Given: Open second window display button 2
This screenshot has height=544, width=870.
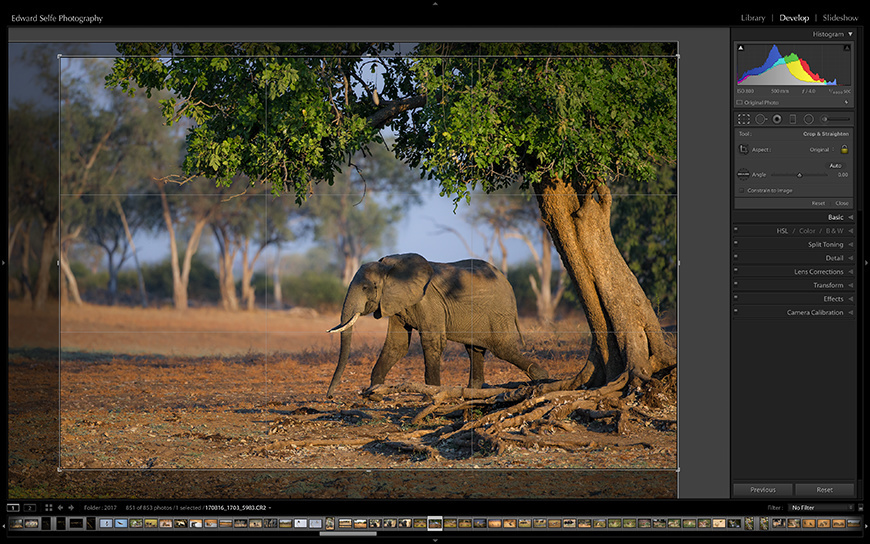Looking at the screenshot, I should pyautogui.click(x=29, y=507).
